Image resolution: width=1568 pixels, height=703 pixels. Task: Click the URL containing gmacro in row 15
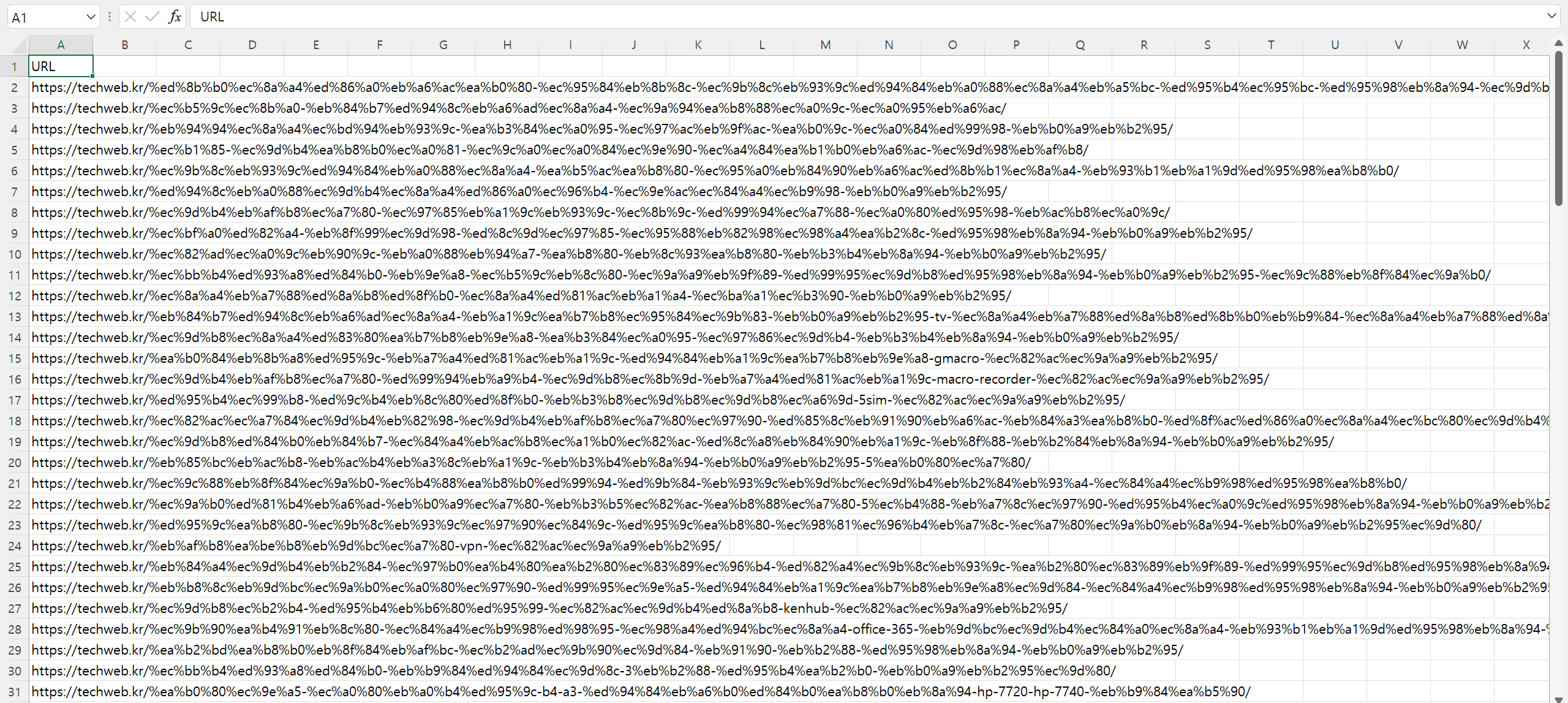pos(625,358)
